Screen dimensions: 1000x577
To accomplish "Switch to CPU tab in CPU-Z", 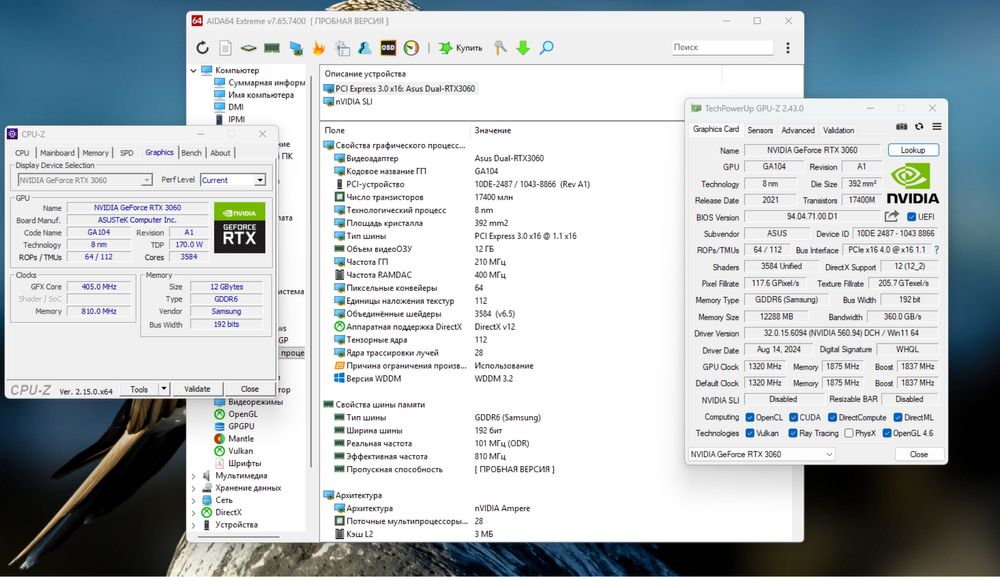I will coord(22,153).
